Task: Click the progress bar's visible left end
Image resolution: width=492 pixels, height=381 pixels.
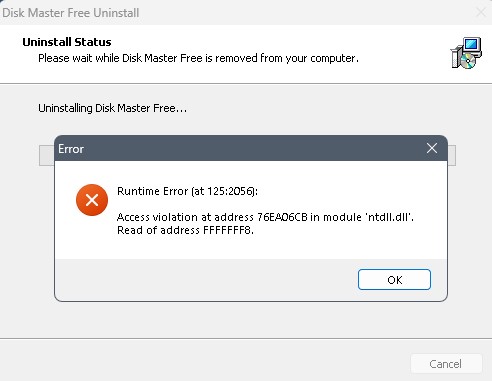Action: tap(47, 155)
